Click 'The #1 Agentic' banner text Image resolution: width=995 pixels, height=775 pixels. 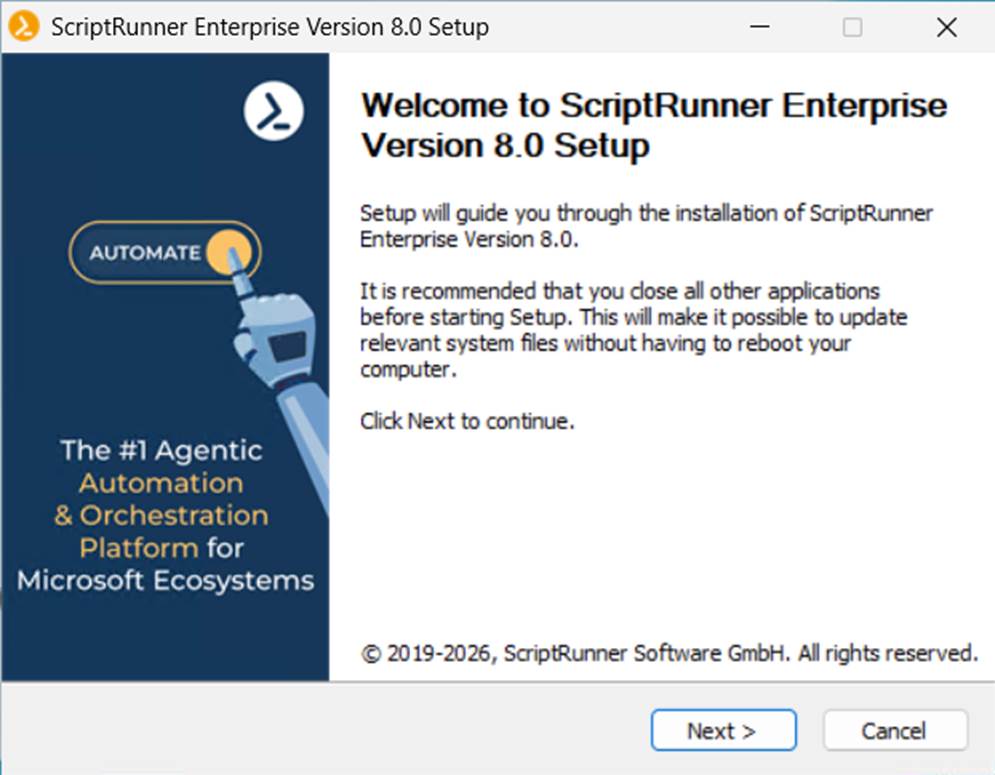(x=161, y=450)
